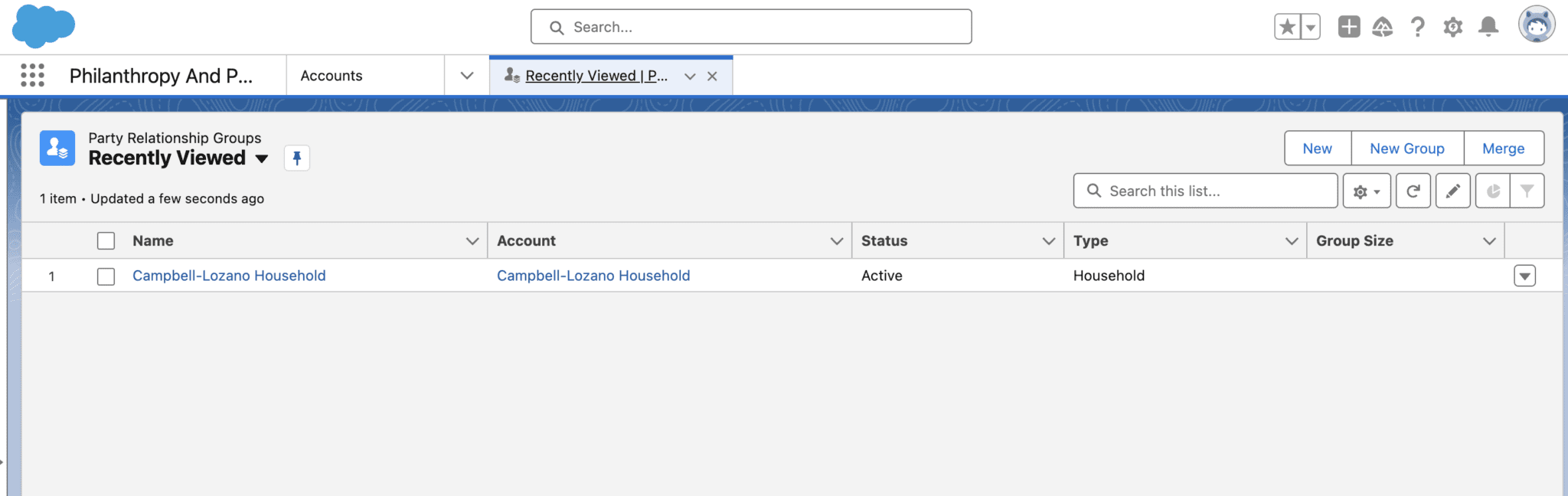Click the New Group button
The image size is (1568, 496).
click(1407, 148)
